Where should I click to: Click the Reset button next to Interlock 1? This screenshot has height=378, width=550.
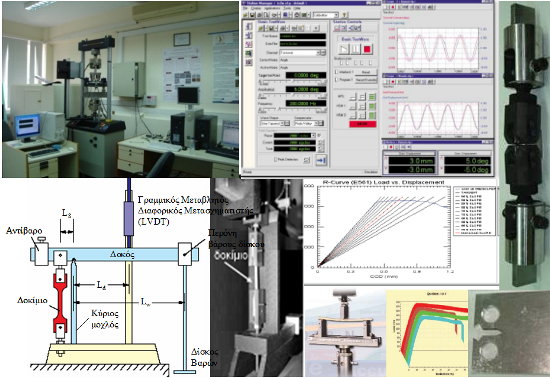(x=365, y=72)
